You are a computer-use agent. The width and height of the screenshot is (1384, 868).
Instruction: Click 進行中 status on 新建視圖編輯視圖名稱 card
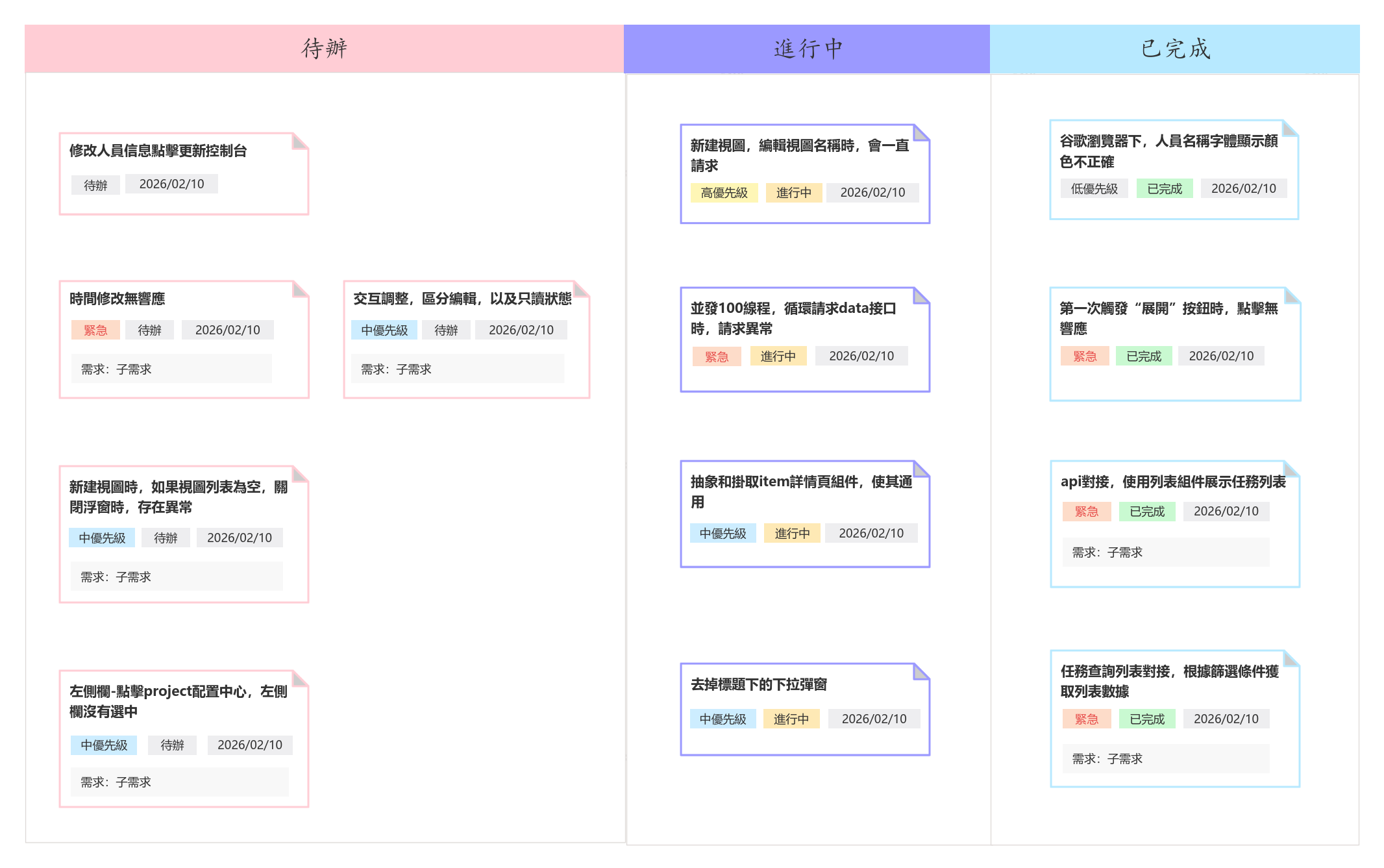(x=794, y=193)
